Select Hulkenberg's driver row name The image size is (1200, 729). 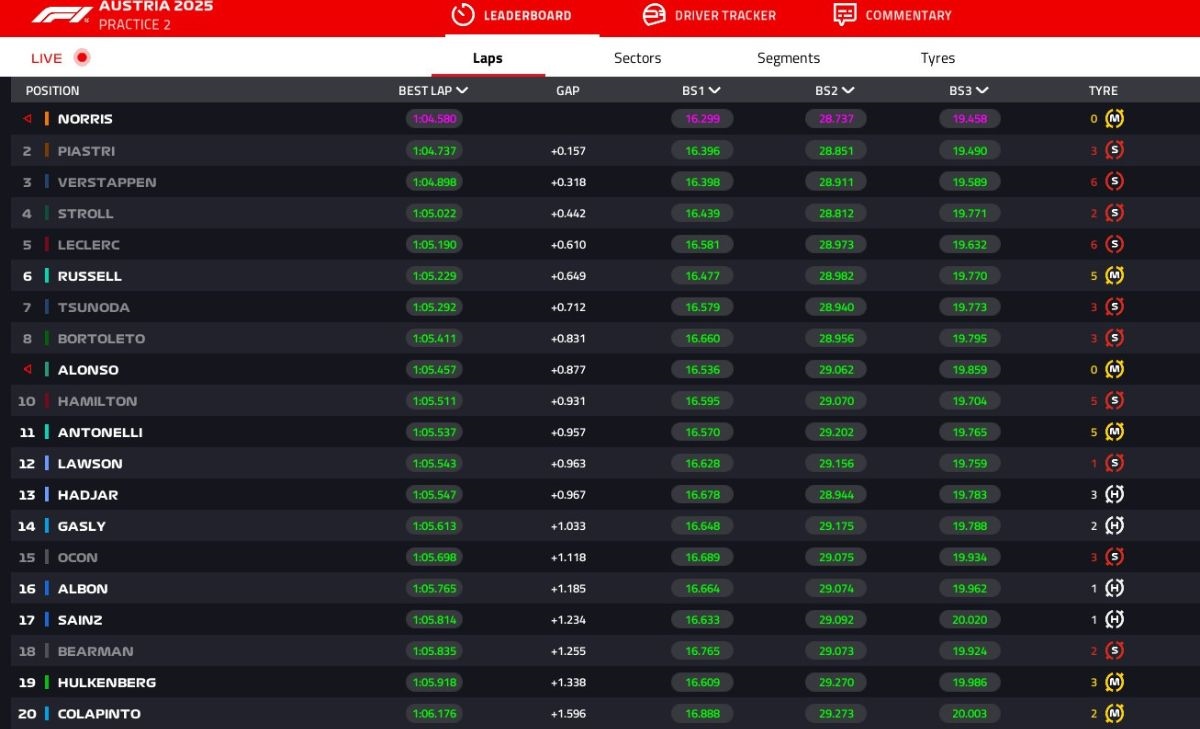point(106,683)
